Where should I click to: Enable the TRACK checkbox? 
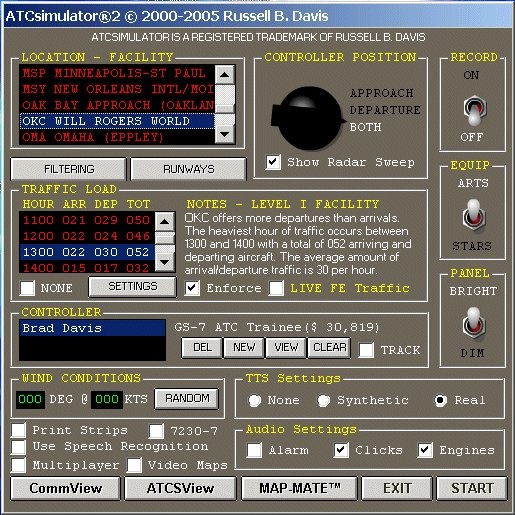(x=366, y=350)
